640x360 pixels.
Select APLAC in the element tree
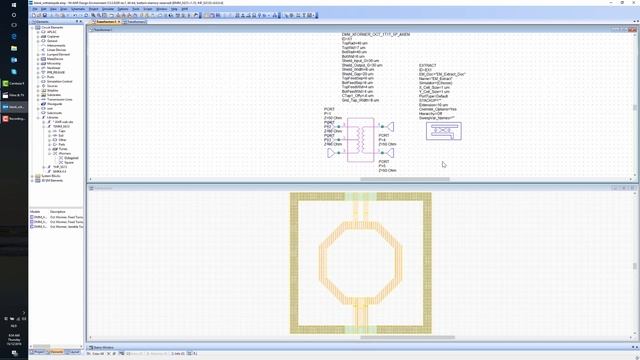51,32
